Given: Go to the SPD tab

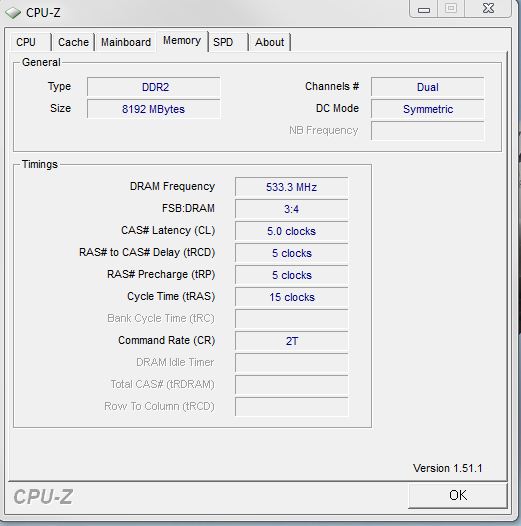Looking at the screenshot, I should [x=228, y=42].
